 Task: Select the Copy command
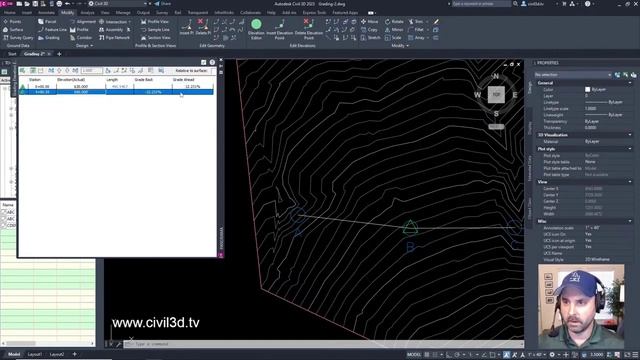coord(369,30)
